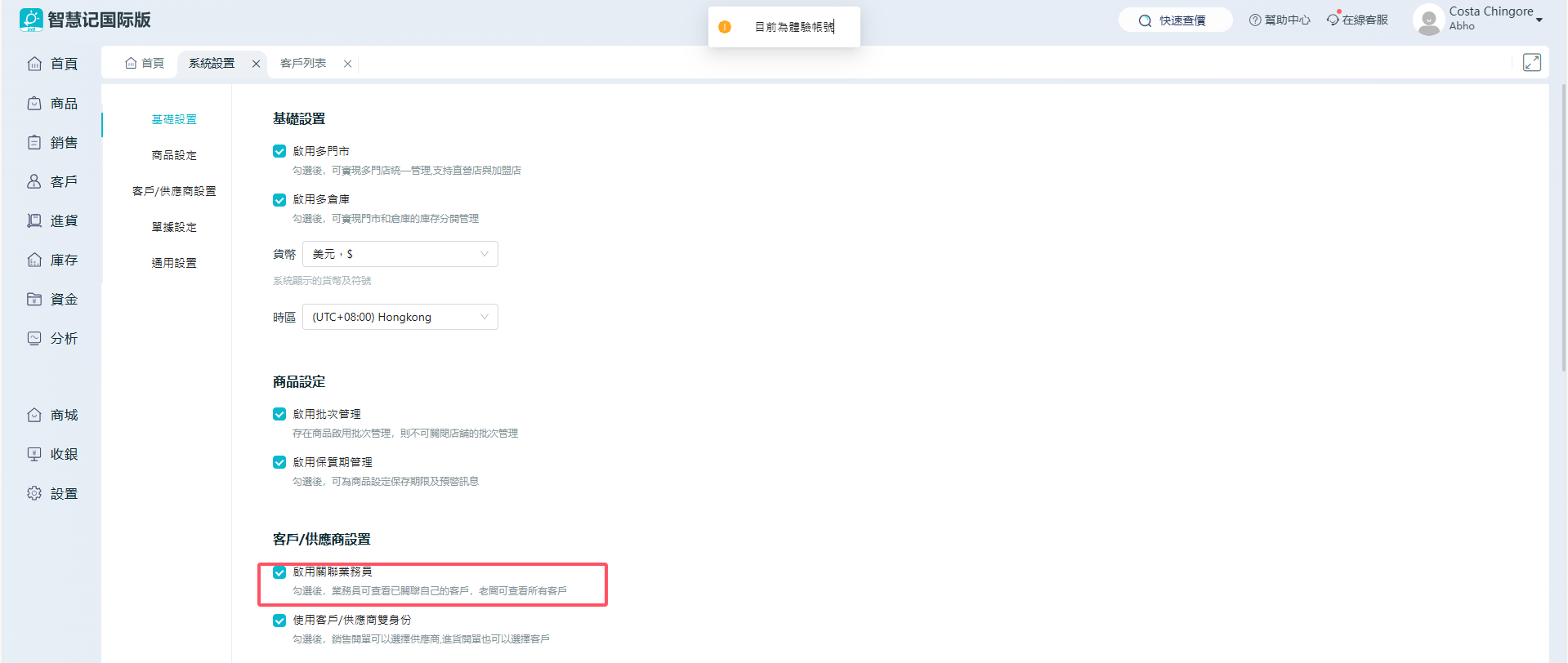
Task: Go to 通用設置 settings section
Action: tap(174, 263)
